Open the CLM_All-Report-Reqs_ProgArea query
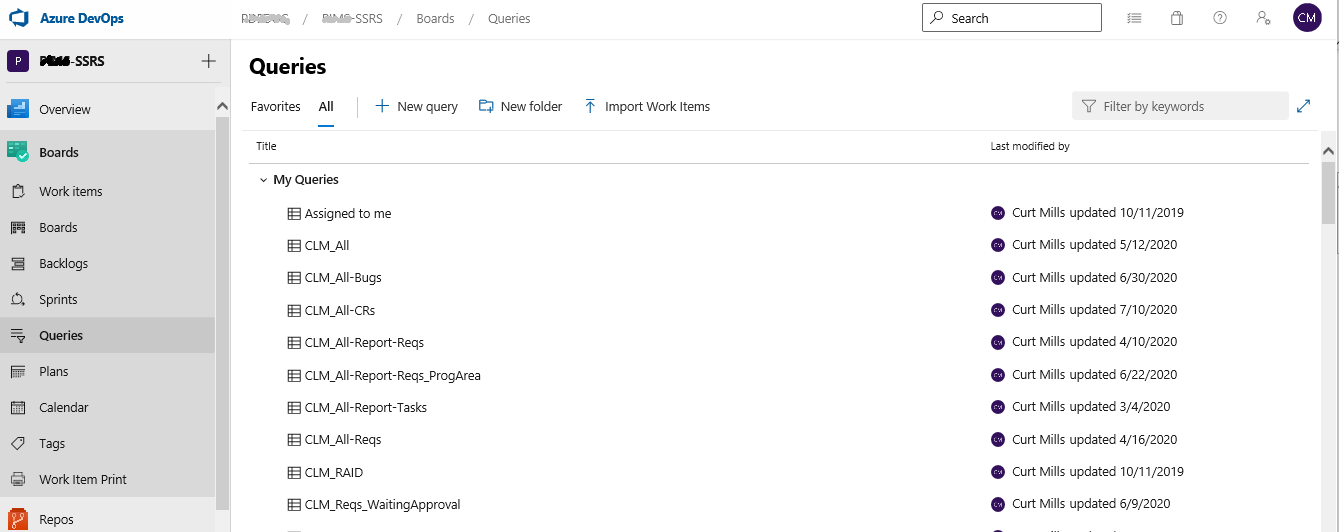 pos(393,375)
